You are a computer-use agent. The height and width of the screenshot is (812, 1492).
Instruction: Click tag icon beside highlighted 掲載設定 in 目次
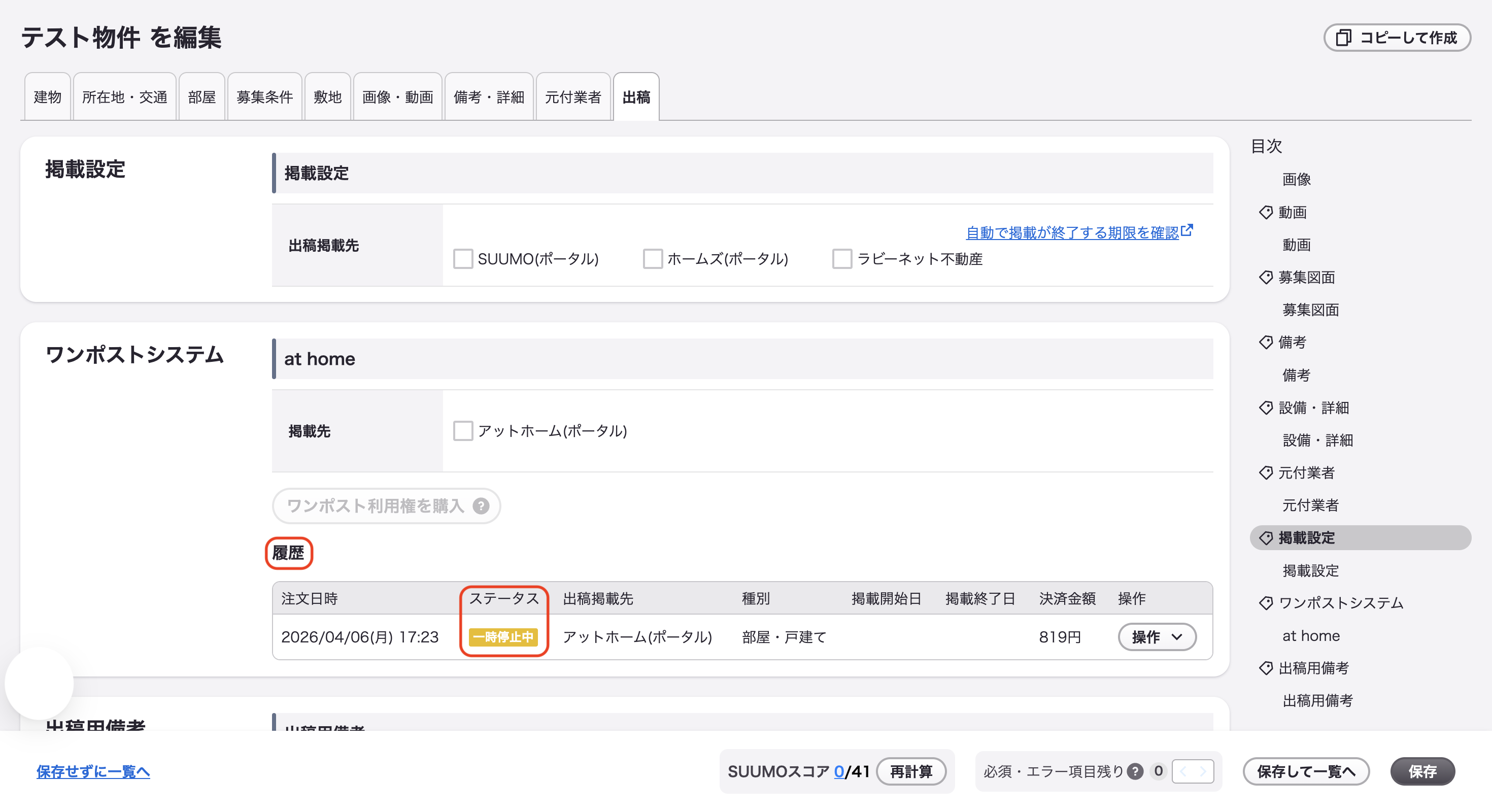coord(1266,537)
